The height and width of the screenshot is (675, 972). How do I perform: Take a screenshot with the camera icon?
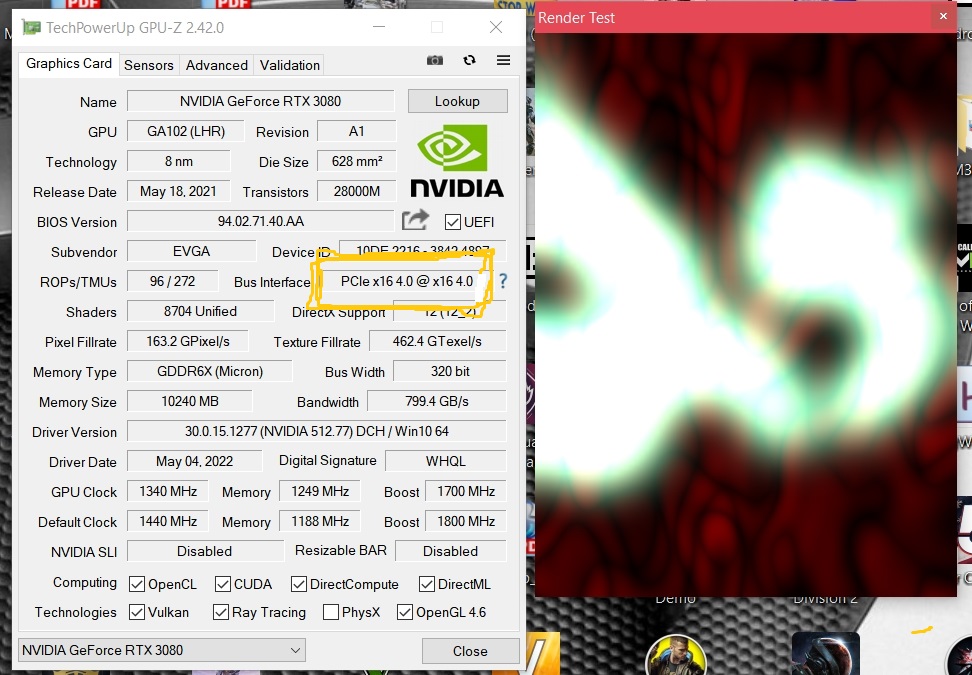coord(435,60)
